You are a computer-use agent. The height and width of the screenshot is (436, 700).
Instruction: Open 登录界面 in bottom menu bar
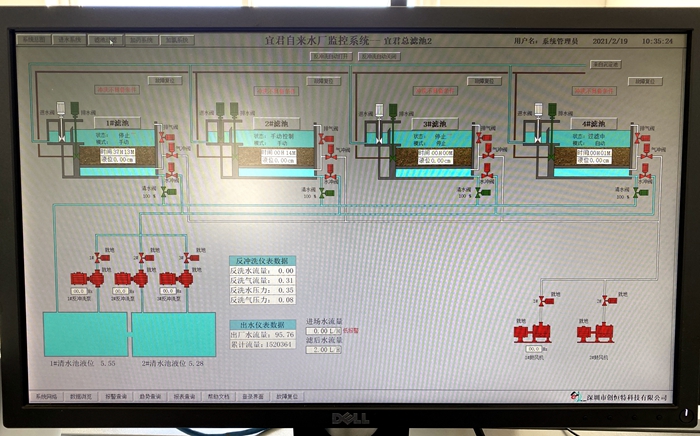[x=253, y=396]
